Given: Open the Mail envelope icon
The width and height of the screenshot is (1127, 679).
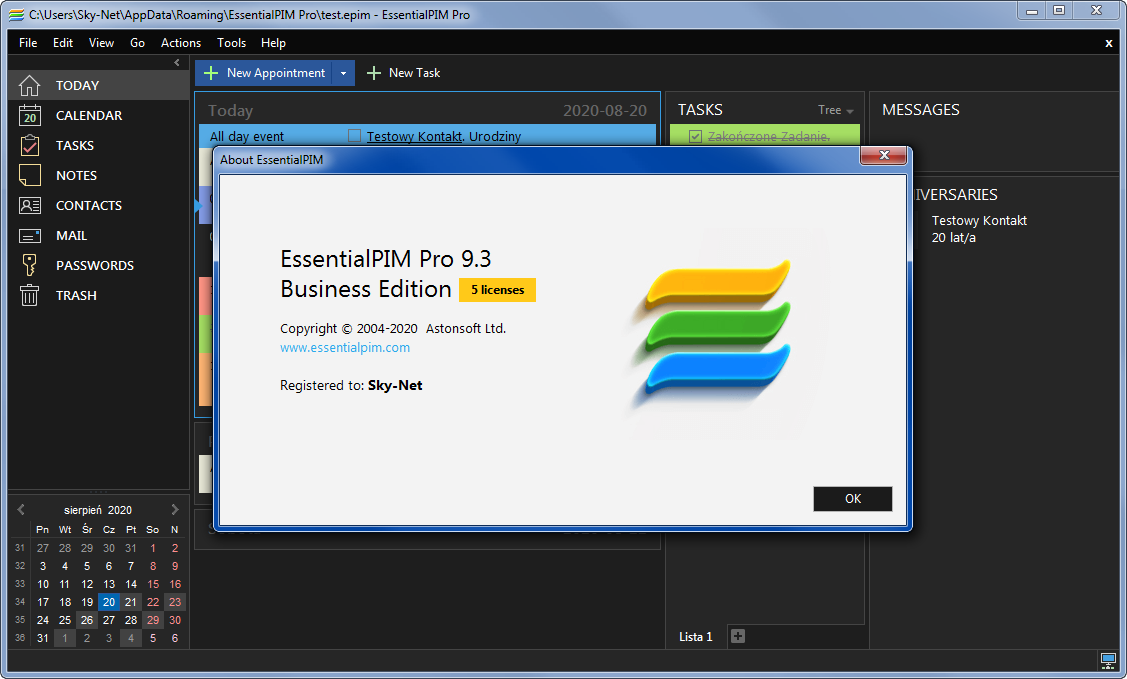Looking at the screenshot, I should pos(29,236).
